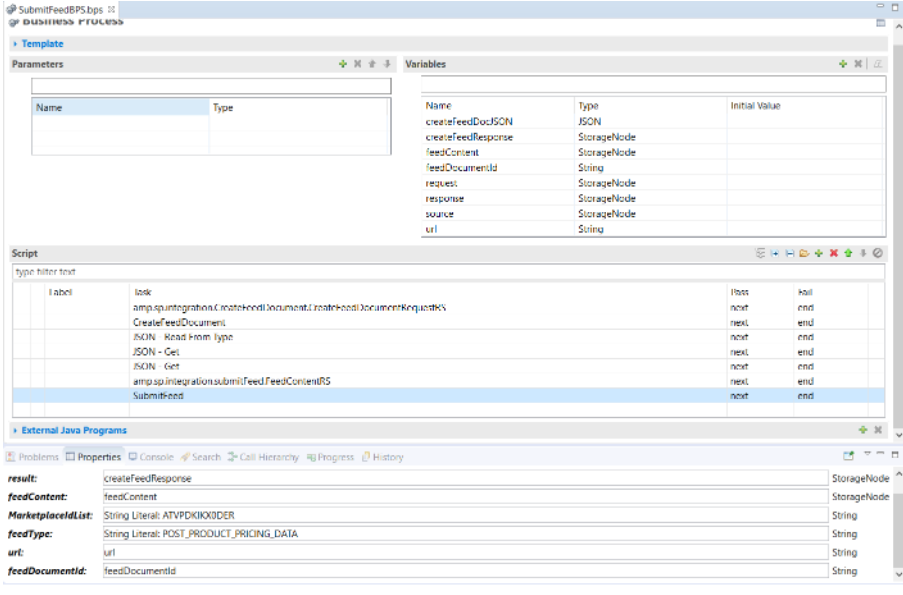Click the Parameters filter input field
Image resolution: width=903 pixels, height=595 pixels.
tap(211, 86)
